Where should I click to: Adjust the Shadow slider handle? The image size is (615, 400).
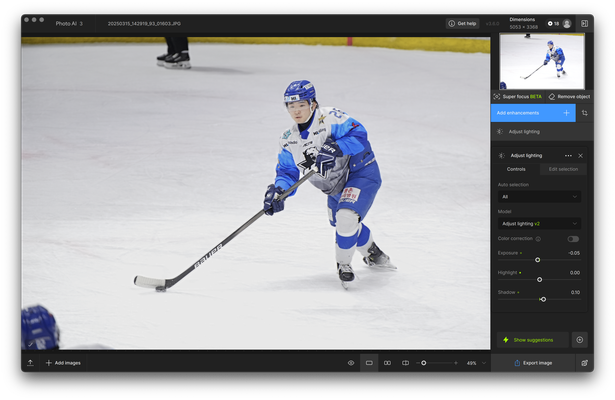(x=543, y=299)
